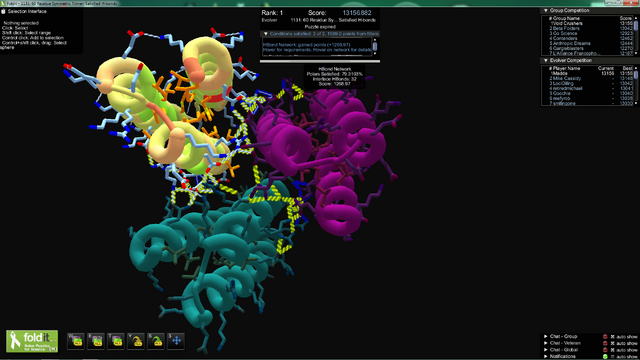The width and height of the screenshot is (640, 360).
Task: Select the S green arrow tool icon
Action: tap(156, 341)
